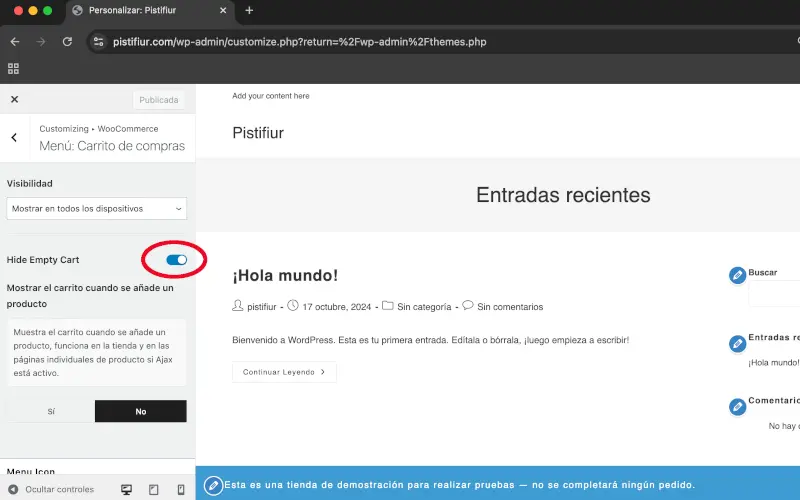This screenshot has width=800, height=500.
Task: Toggle the Hide Empty Cart switch
Action: click(177, 260)
